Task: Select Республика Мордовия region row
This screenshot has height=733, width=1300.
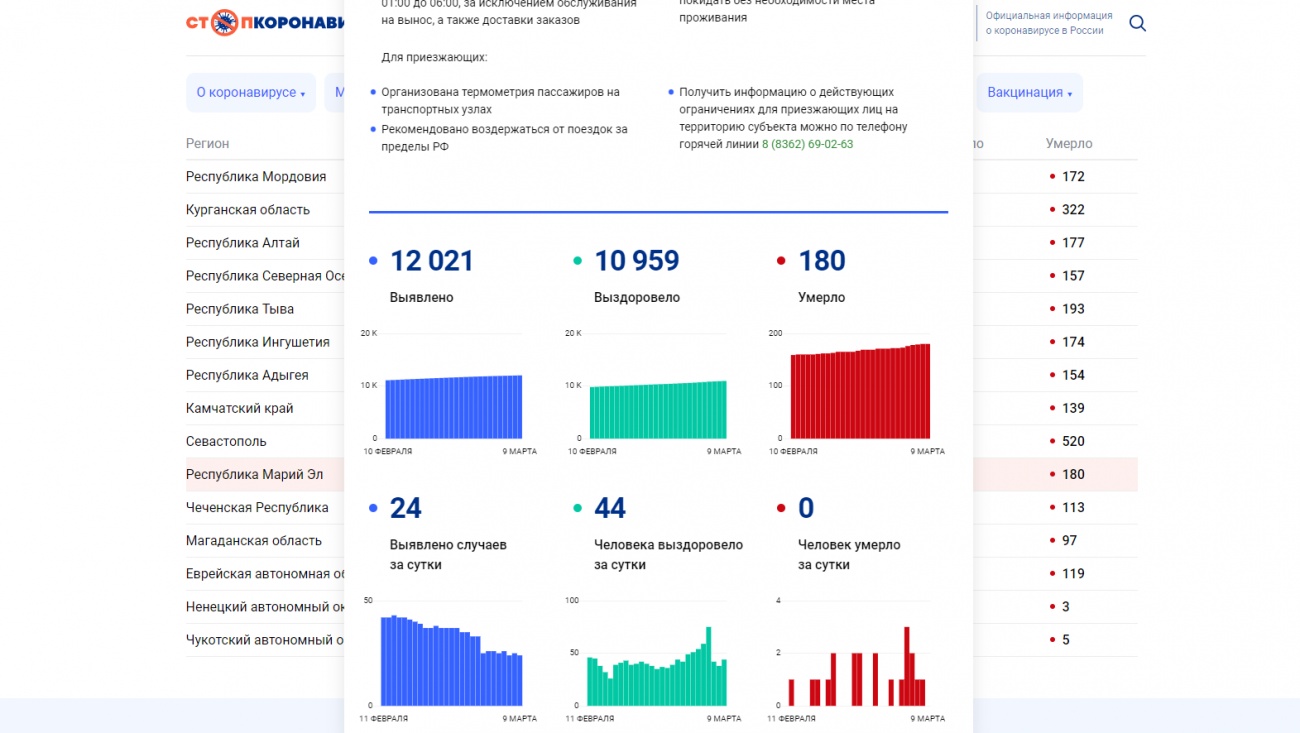Action: pyautogui.click(x=256, y=177)
